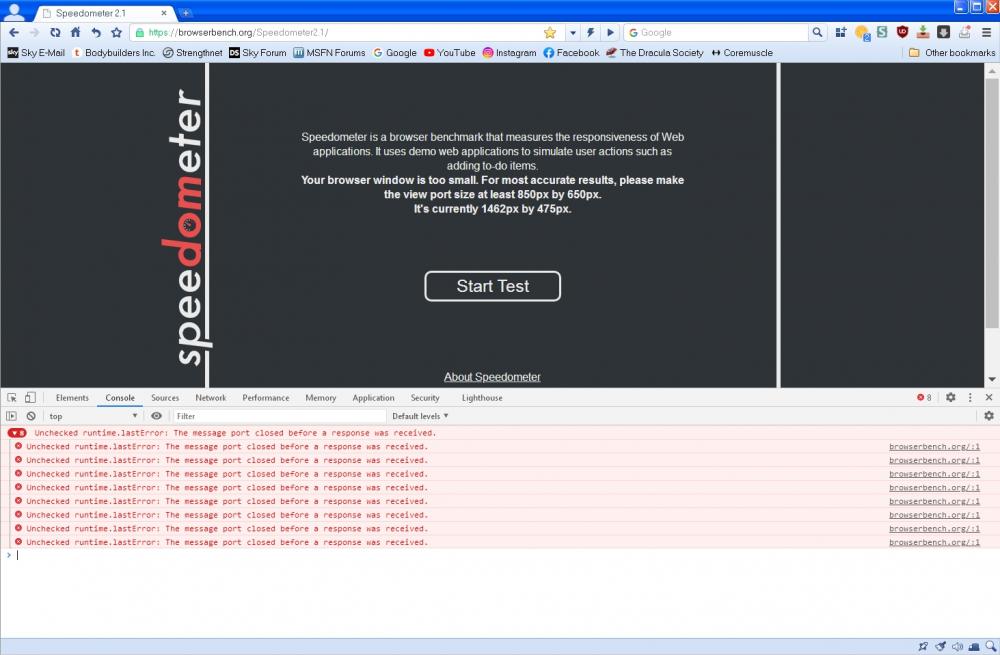
Task: Click the tray icon with red dot
Action: (x=964, y=32)
